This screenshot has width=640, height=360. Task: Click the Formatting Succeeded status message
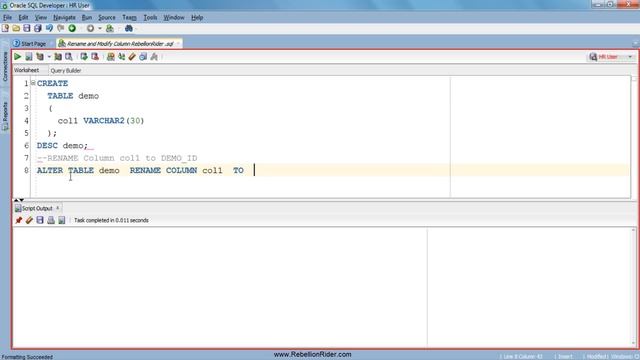pos(27,357)
